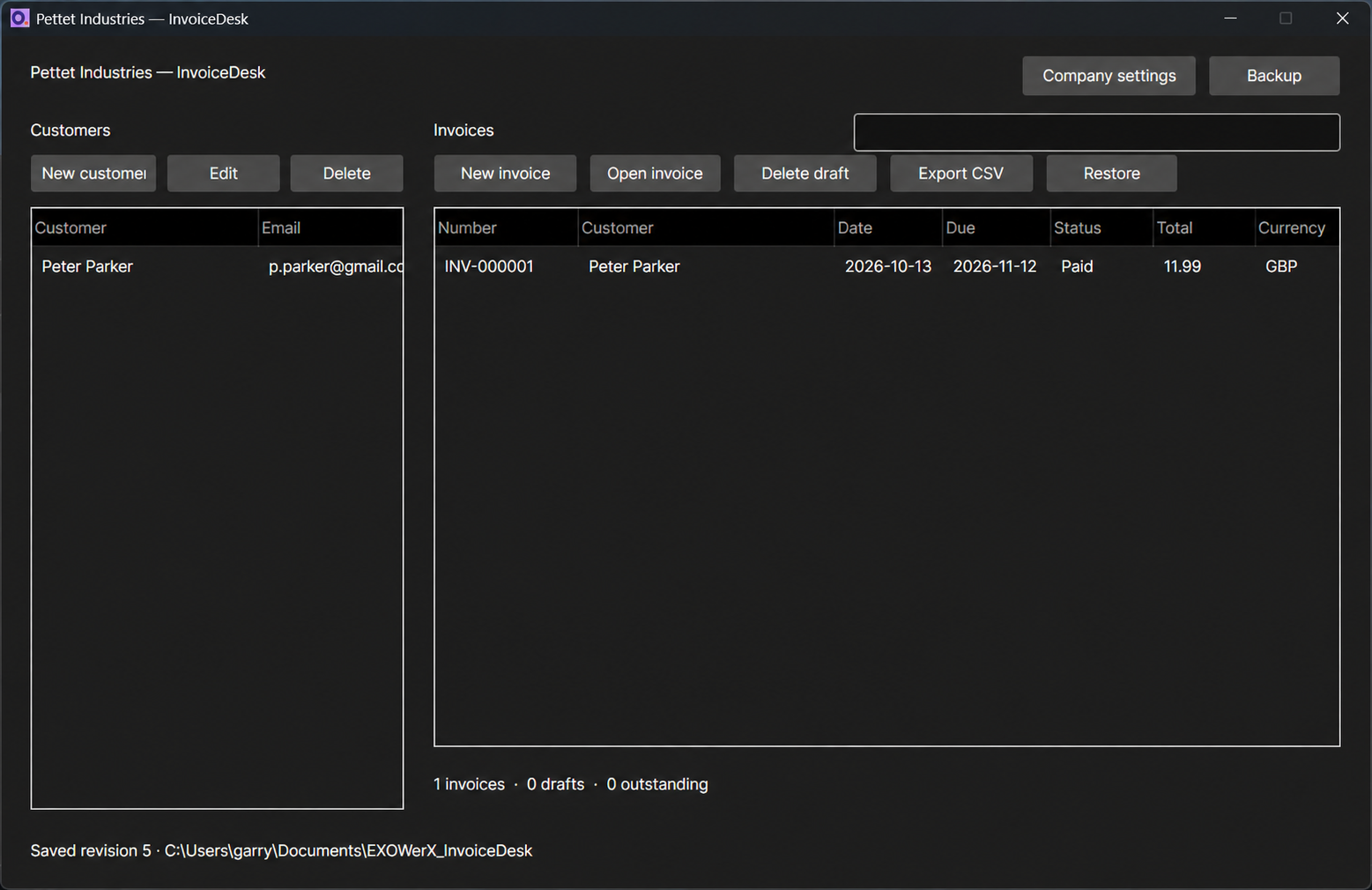This screenshot has width=1372, height=890.
Task: Click Peter Parker in the invoice row
Action: tap(634, 266)
